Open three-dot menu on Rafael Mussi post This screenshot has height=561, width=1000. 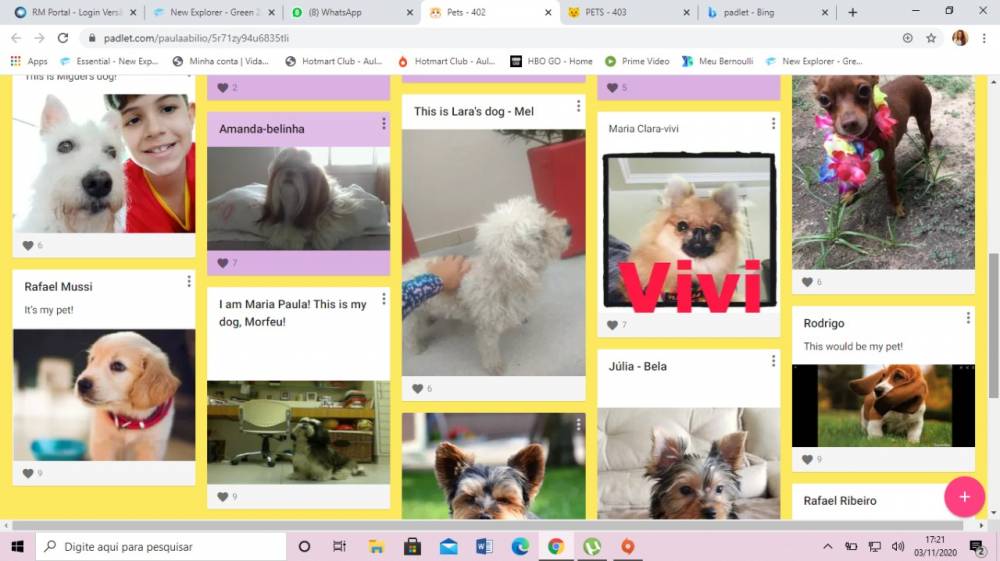pos(188,282)
